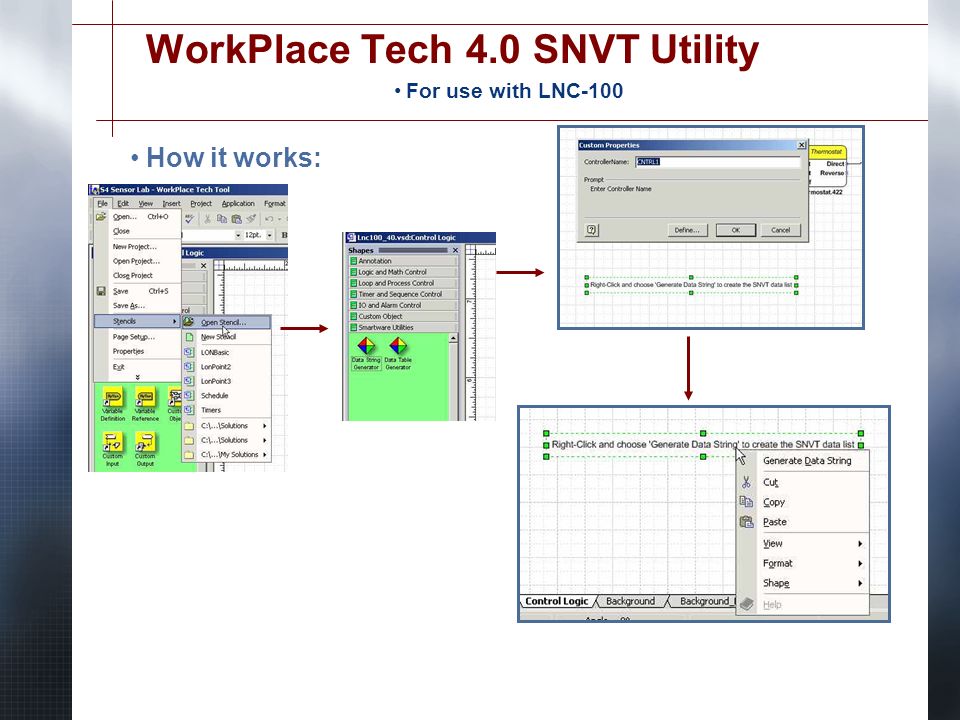960x720 pixels.
Task: Open the View submenu in the context menu
Action: 803,544
